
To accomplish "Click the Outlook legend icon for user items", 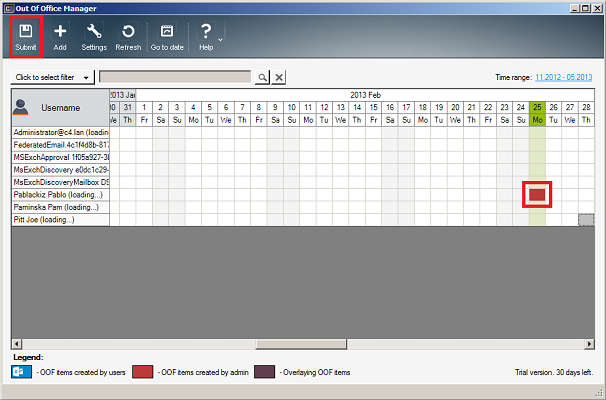I will tap(18, 372).
